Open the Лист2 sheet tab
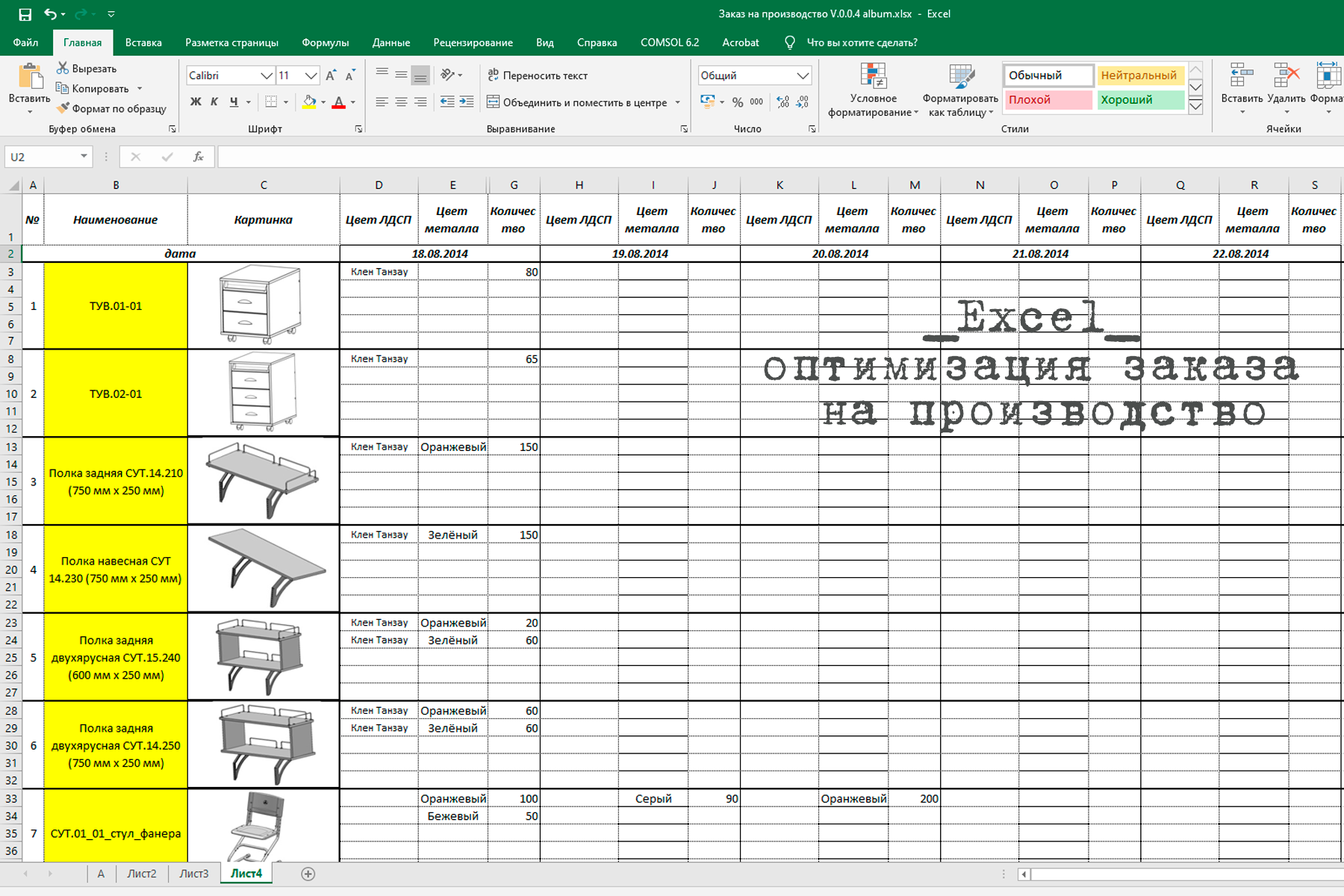Screen dimensions: 1344x896 [x=142, y=873]
